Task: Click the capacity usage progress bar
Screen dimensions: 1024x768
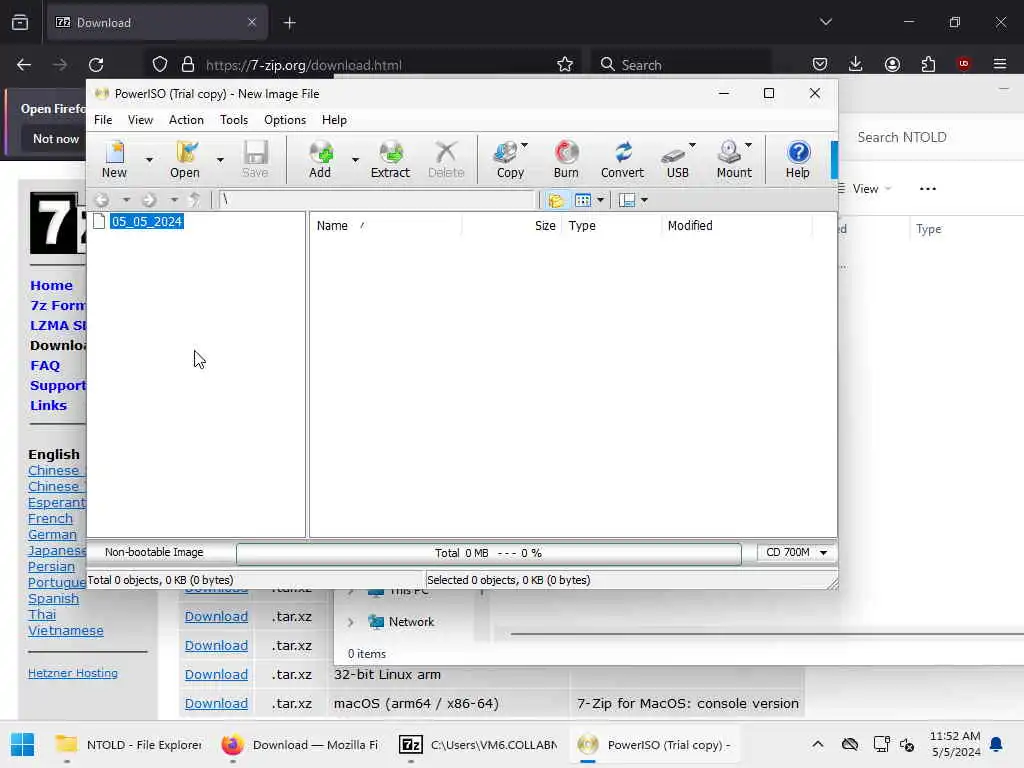Action: pos(488,553)
